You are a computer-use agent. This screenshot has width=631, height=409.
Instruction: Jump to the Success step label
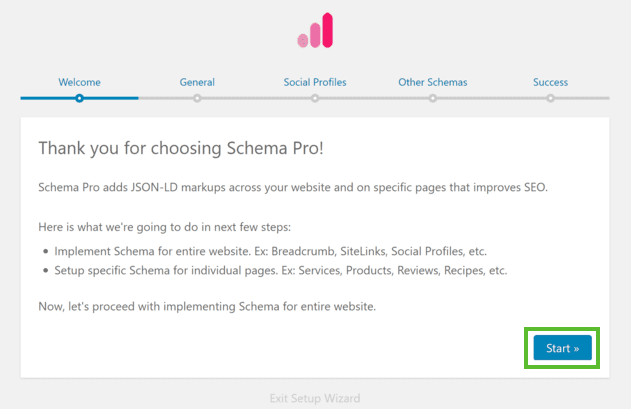(x=551, y=82)
